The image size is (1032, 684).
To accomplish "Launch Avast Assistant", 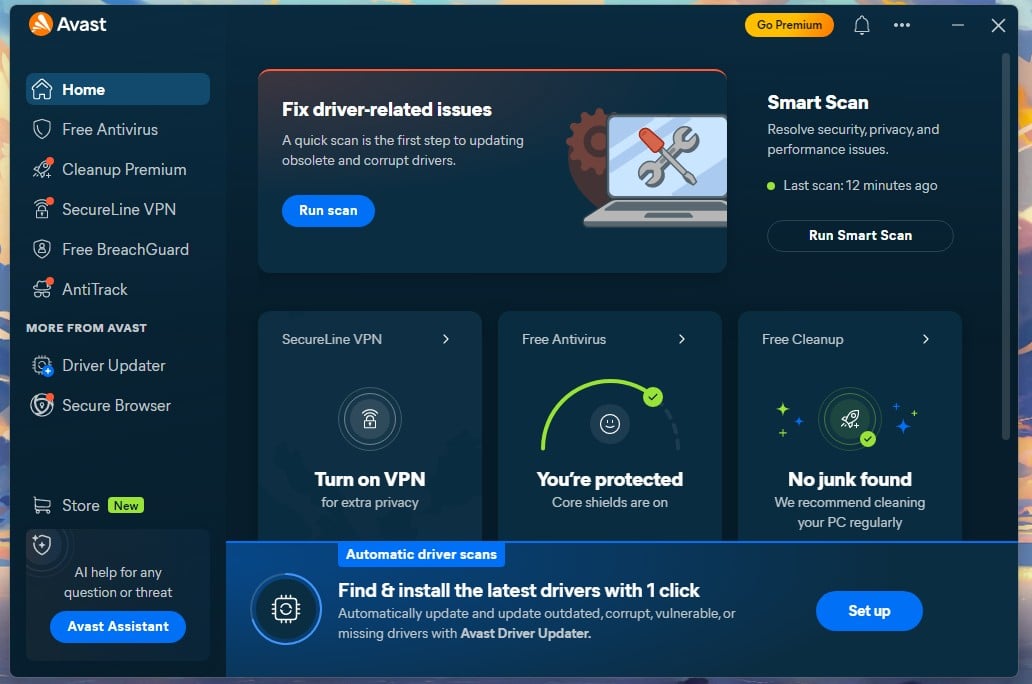I will [x=118, y=627].
